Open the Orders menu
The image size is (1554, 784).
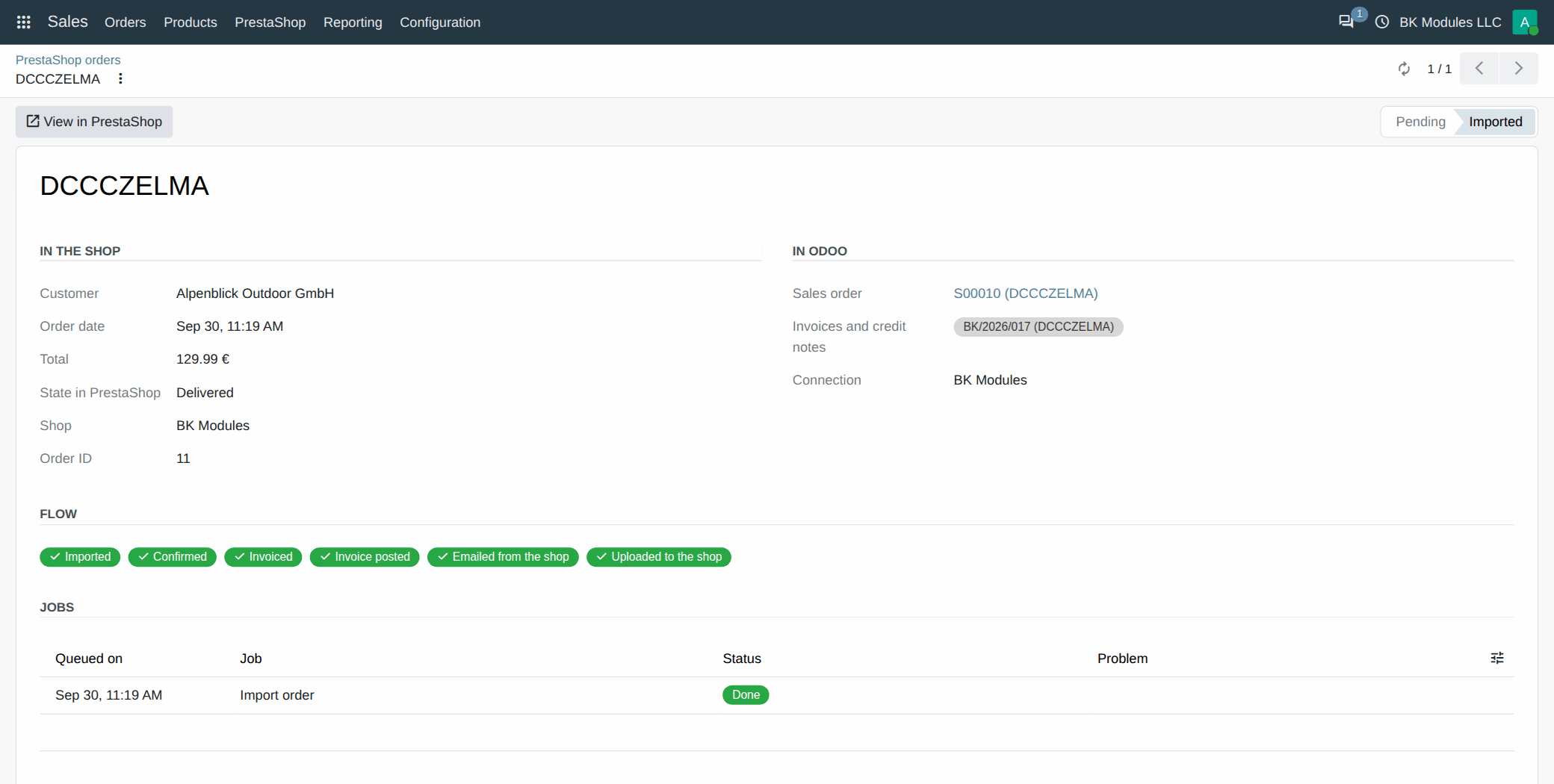coord(126,22)
